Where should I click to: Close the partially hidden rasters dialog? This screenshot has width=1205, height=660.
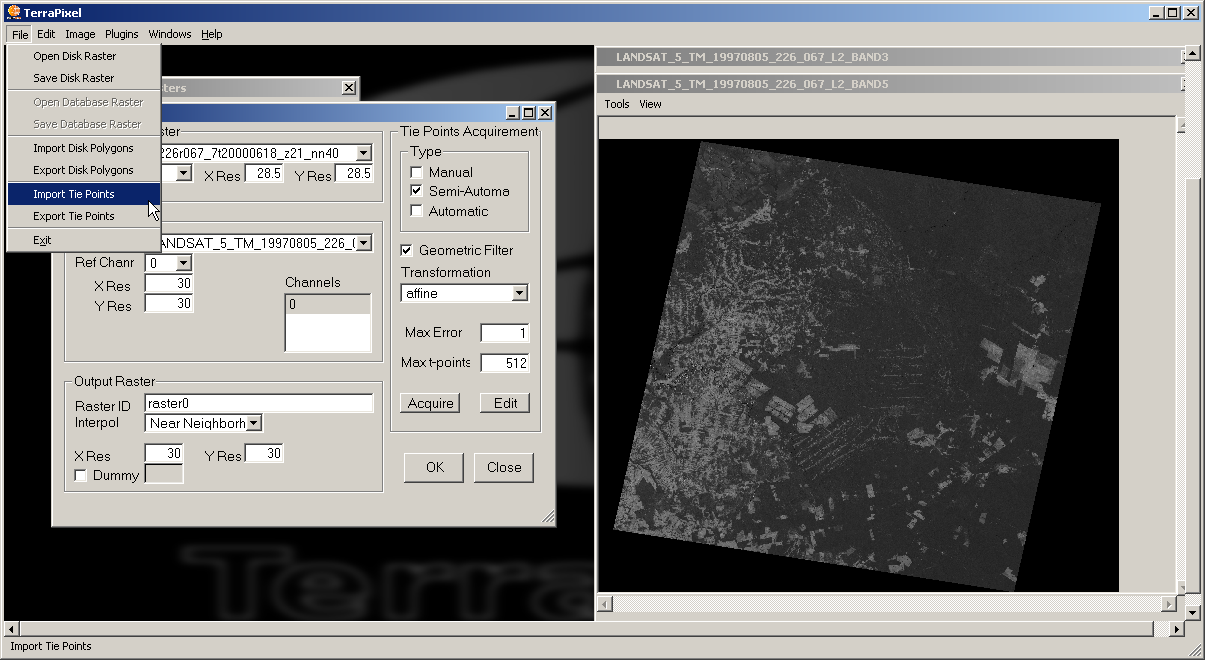pyautogui.click(x=348, y=88)
